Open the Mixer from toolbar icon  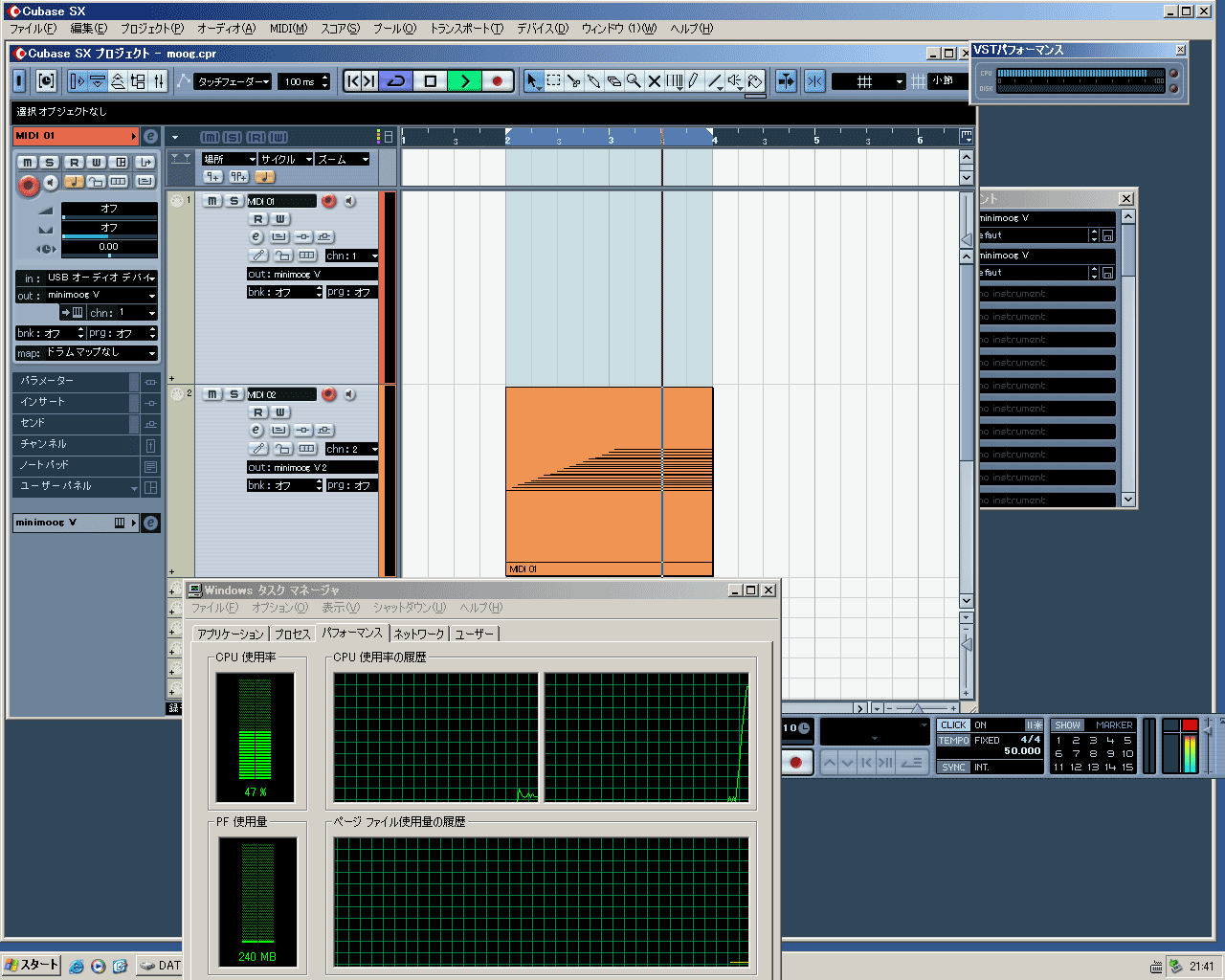159,81
